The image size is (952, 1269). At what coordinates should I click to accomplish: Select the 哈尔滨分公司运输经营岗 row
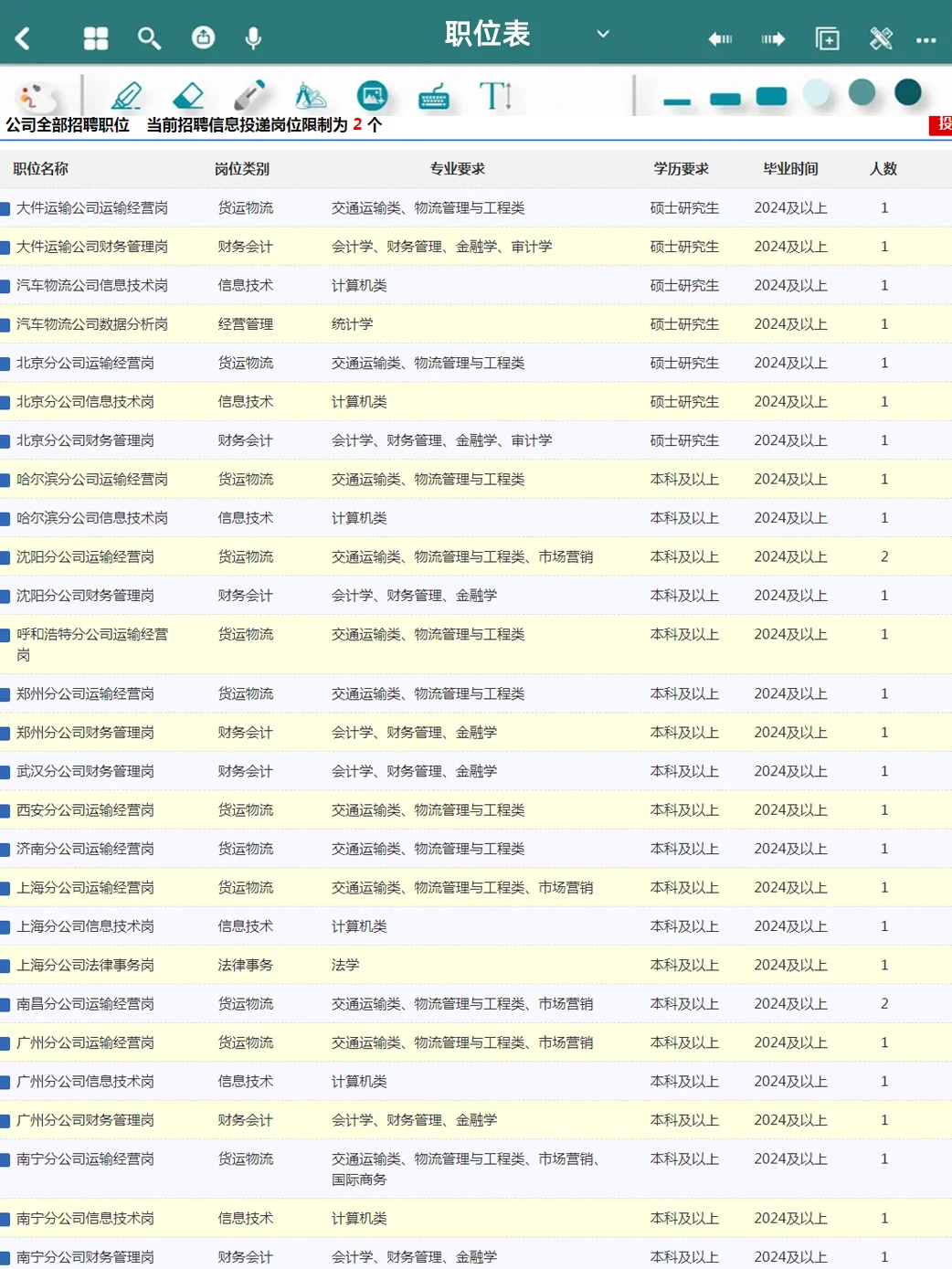pyautogui.click(x=476, y=480)
